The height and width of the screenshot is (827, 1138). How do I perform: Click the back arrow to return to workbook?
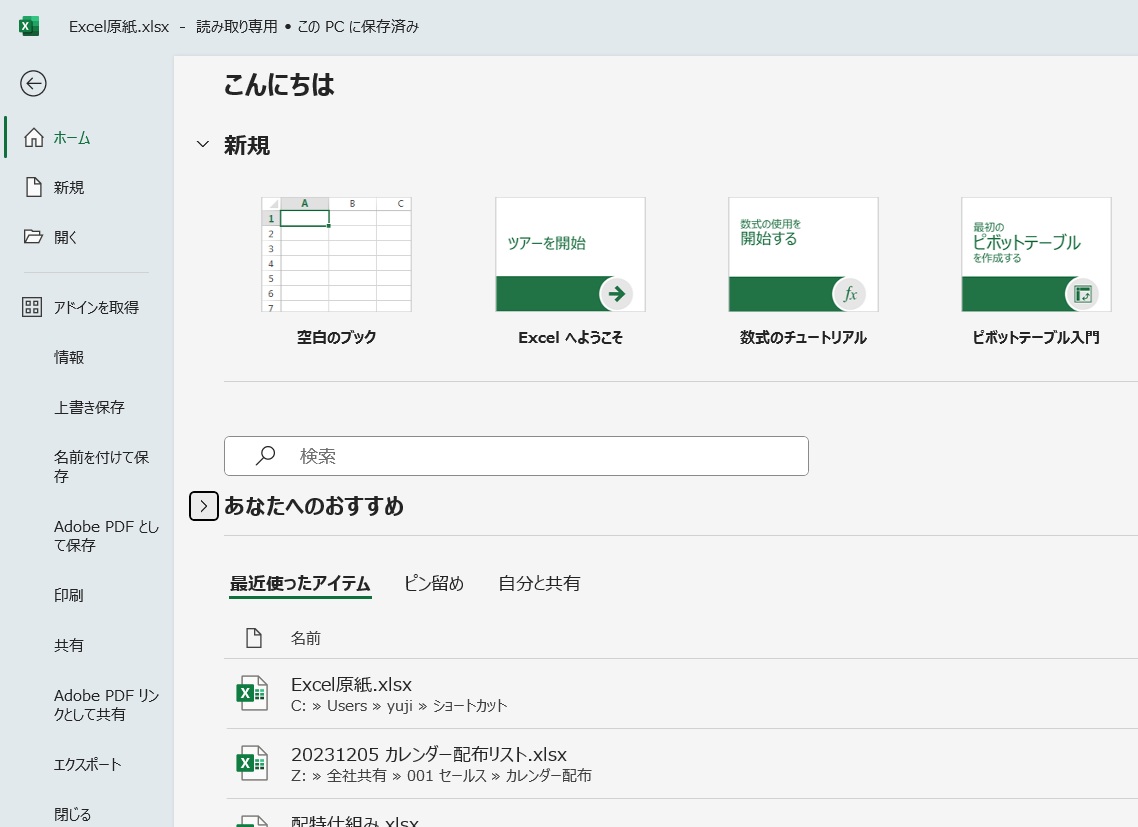33,83
